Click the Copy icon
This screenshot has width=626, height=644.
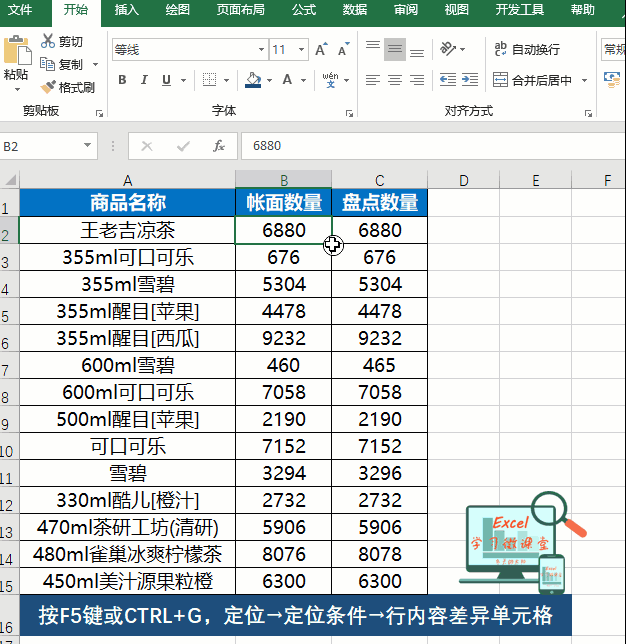click(x=48, y=64)
